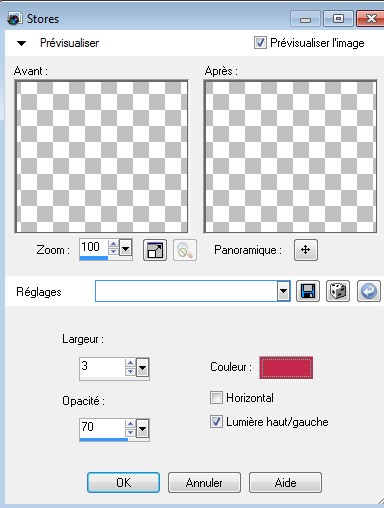Click the fit preview to window icon
The width and height of the screenshot is (384, 508).
pos(155,250)
